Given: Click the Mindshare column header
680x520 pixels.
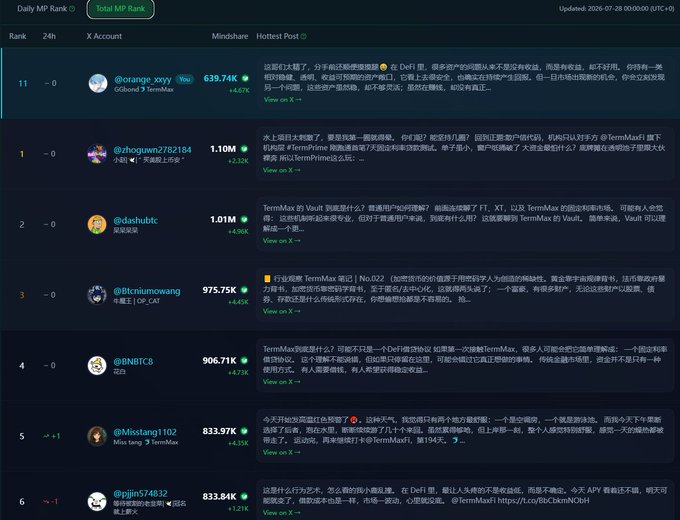Looking at the screenshot, I should click(230, 36).
